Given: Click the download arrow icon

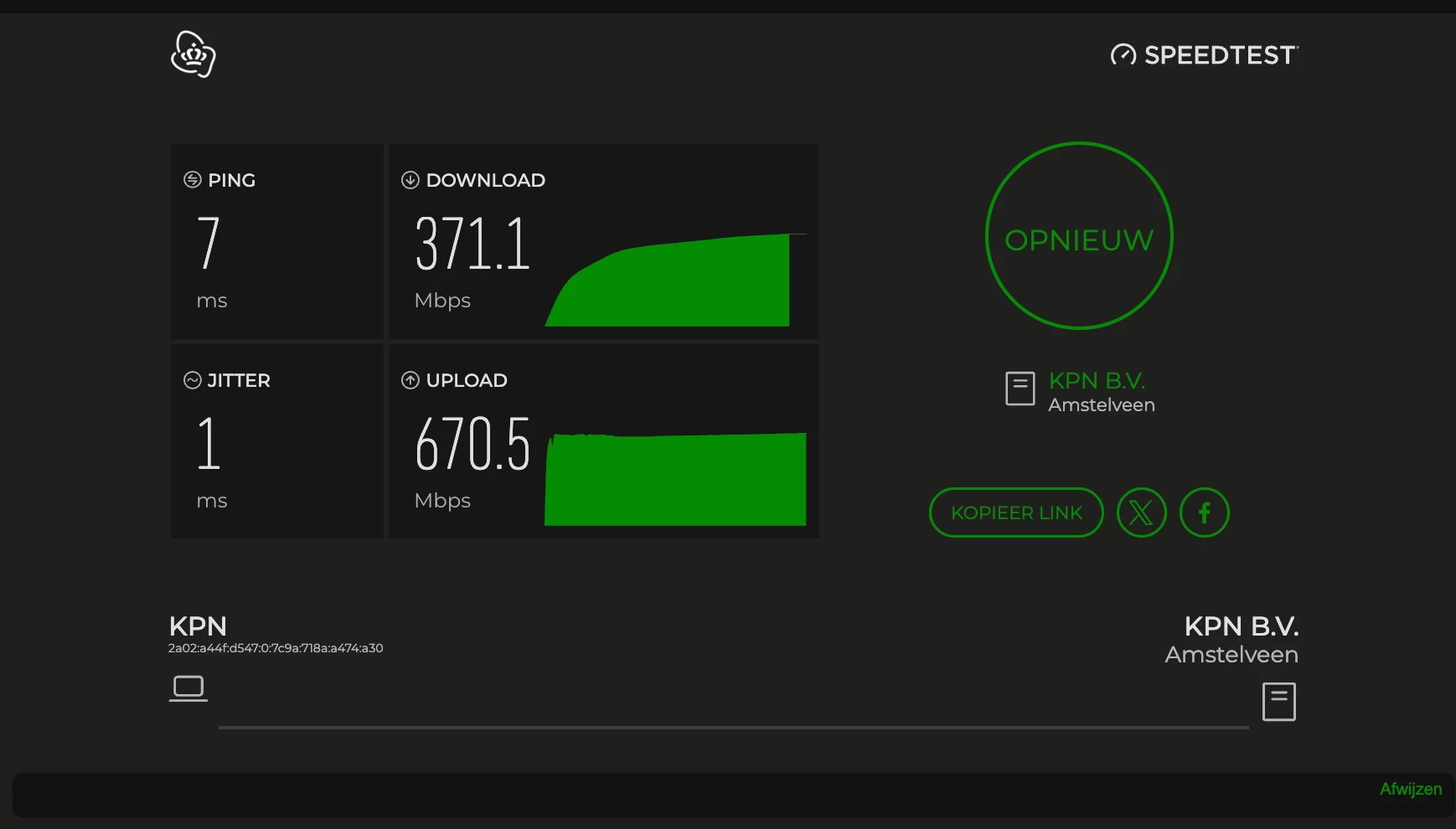Looking at the screenshot, I should coord(410,180).
